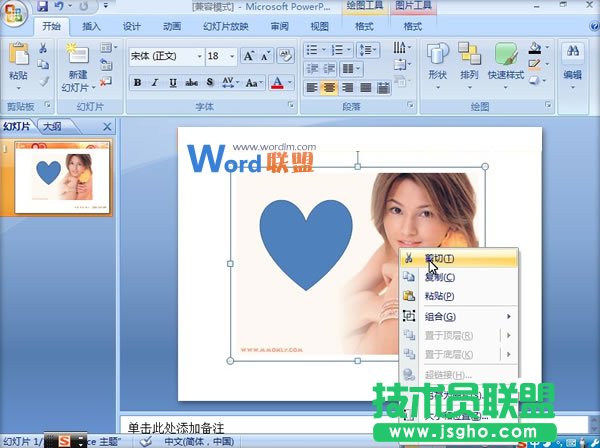600x448 pixels.
Task: Switch to the 视图 tab
Action: pyautogui.click(x=320, y=26)
